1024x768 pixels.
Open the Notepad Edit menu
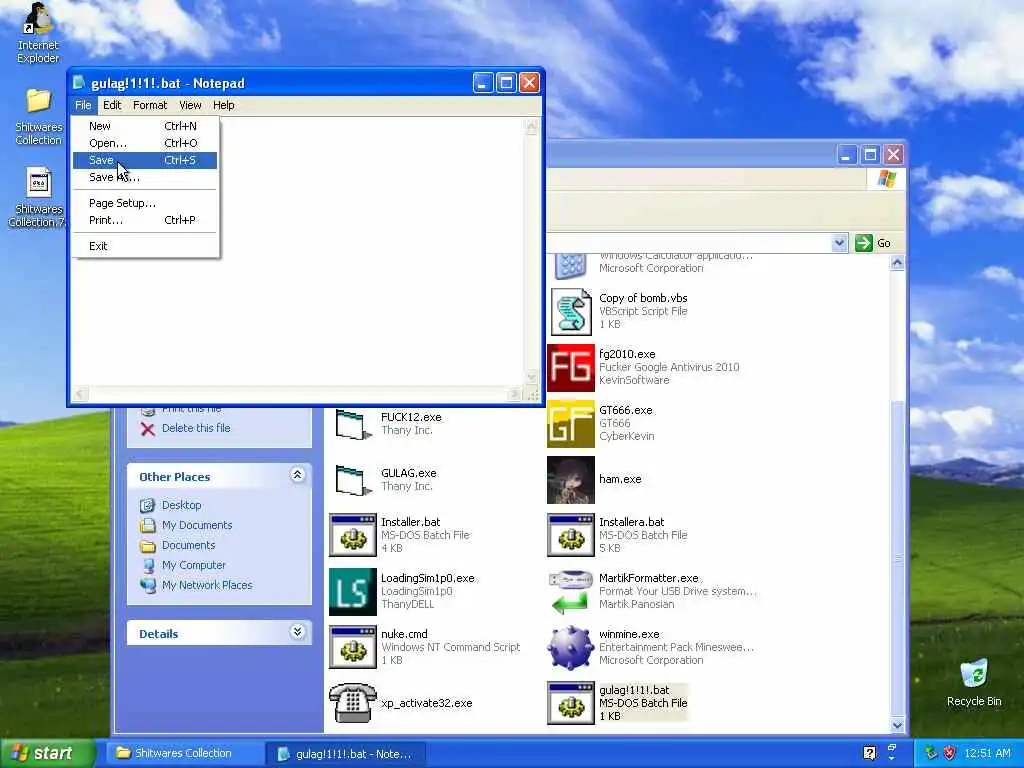click(112, 105)
